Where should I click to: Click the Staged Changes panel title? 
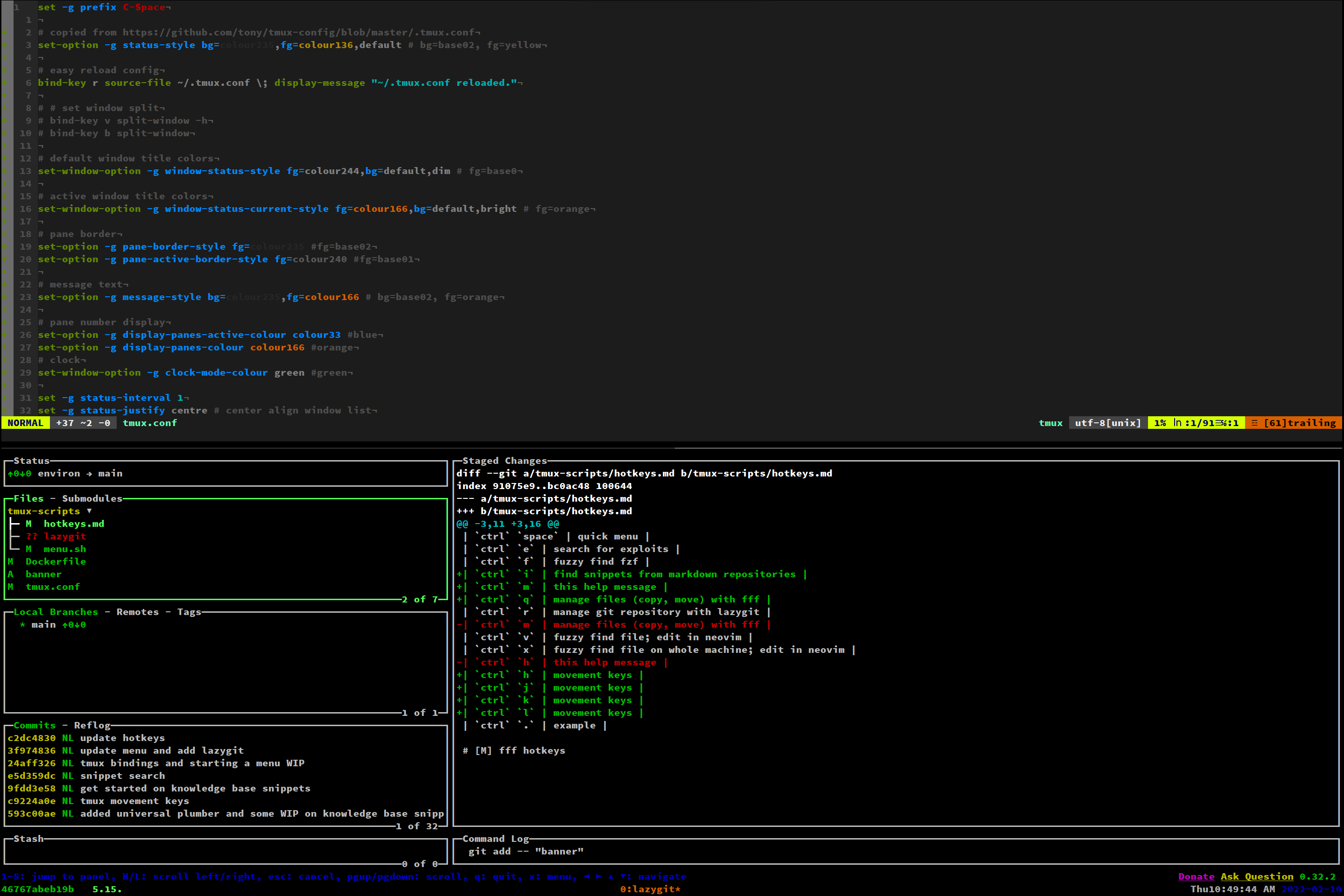click(x=504, y=461)
